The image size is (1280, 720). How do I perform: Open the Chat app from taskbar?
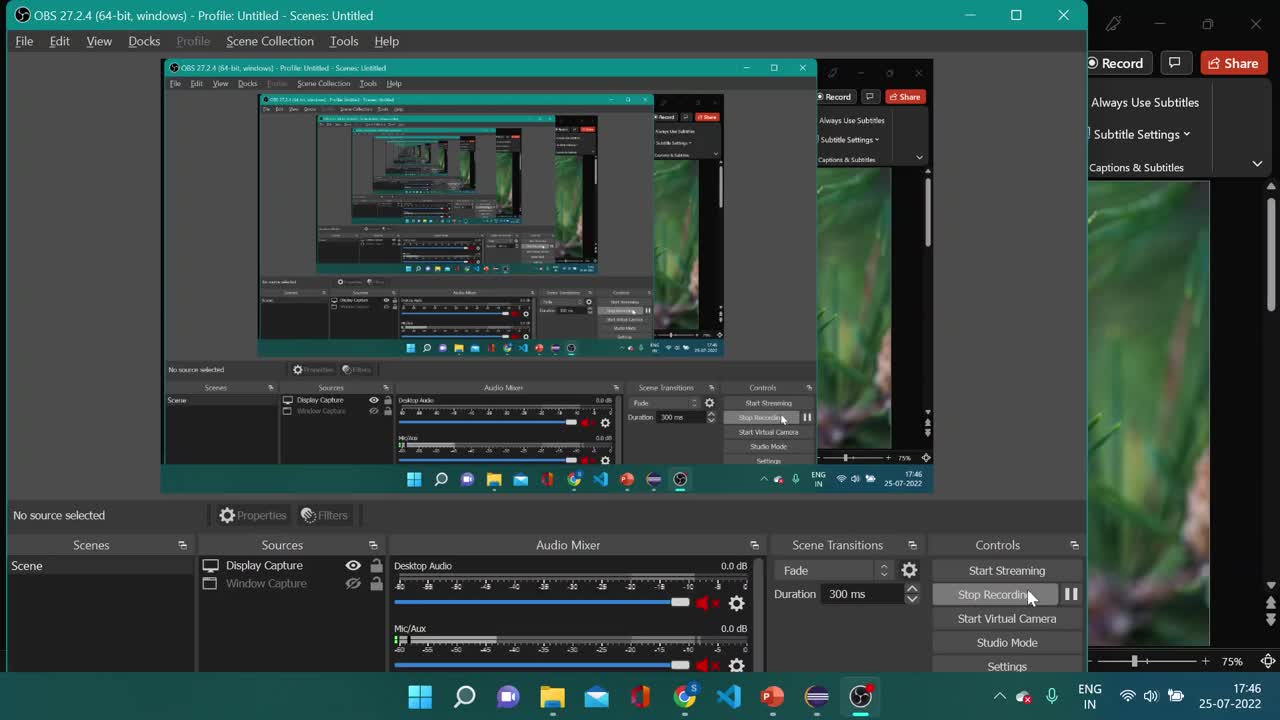pos(509,696)
